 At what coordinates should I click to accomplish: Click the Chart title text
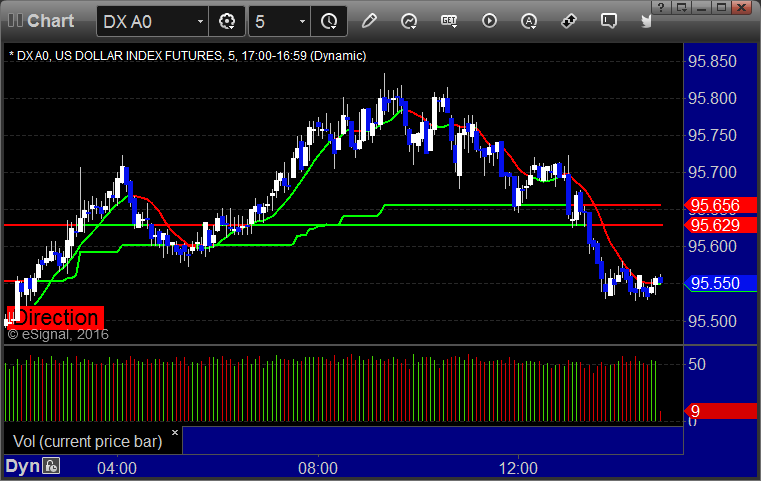coord(50,21)
